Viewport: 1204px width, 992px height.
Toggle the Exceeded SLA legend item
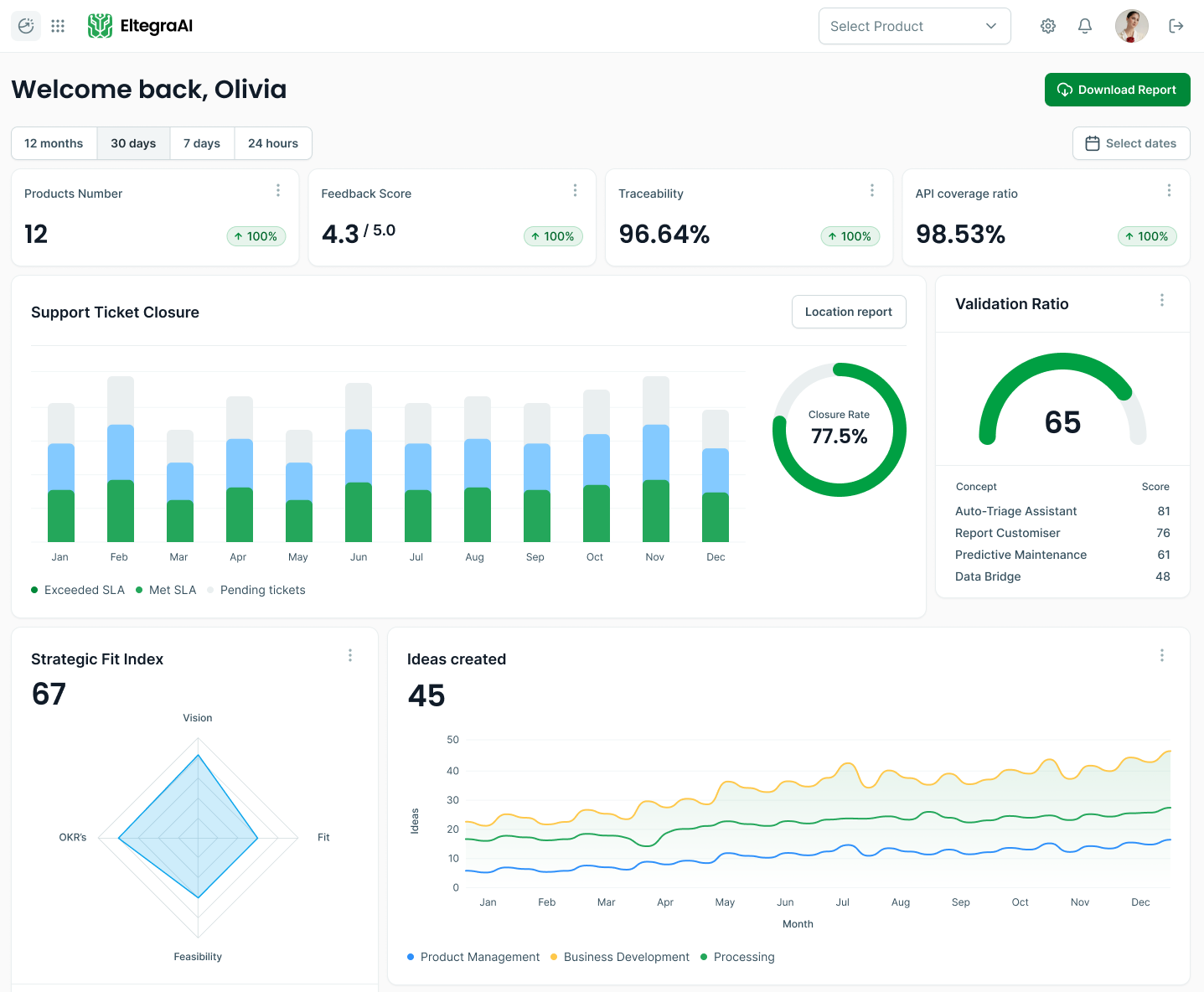click(x=78, y=590)
